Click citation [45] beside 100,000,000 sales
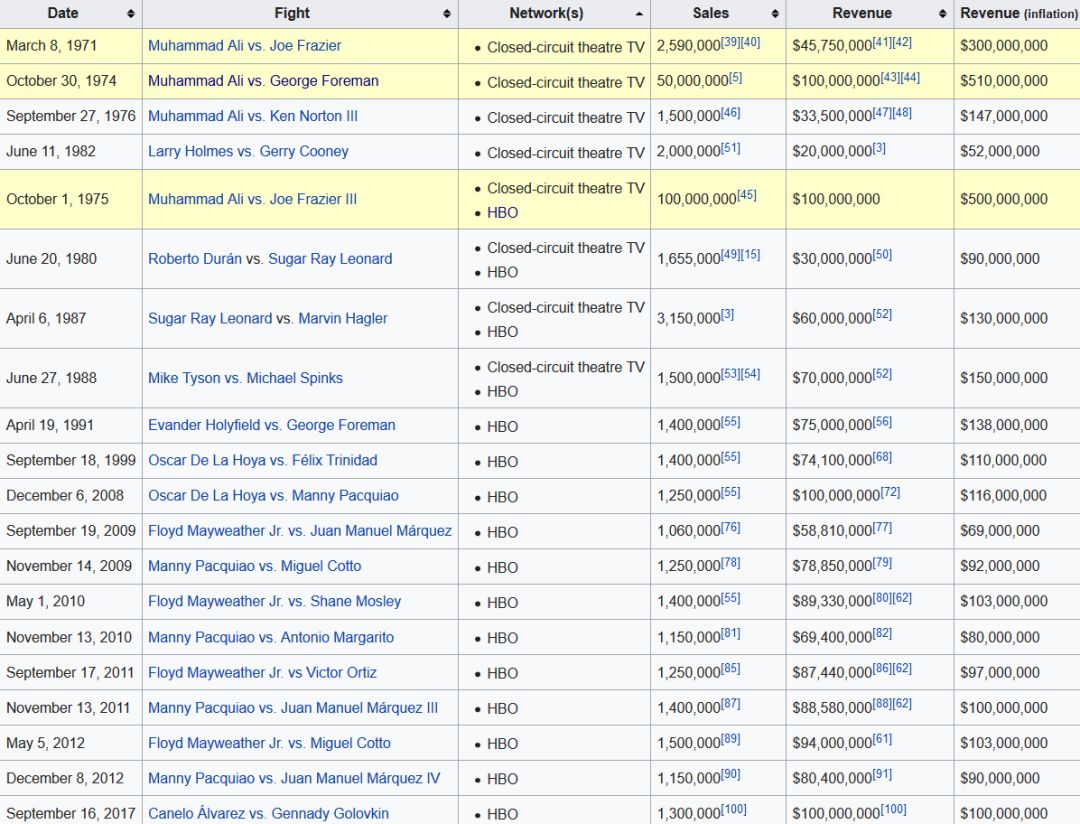The height and width of the screenshot is (824, 1080). click(746, 195)
